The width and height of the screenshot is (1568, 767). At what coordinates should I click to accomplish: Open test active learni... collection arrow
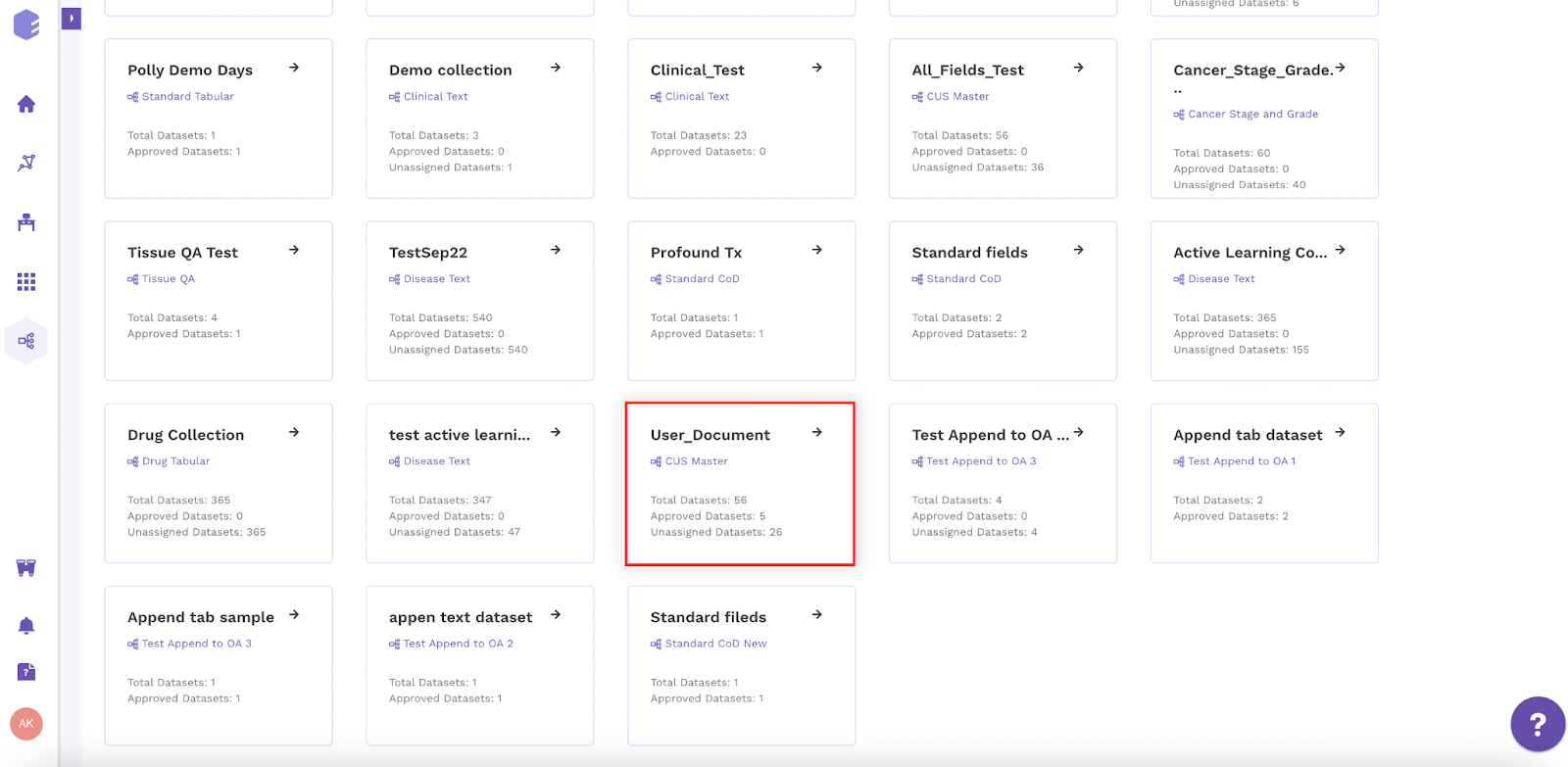[x=556, y=432]
